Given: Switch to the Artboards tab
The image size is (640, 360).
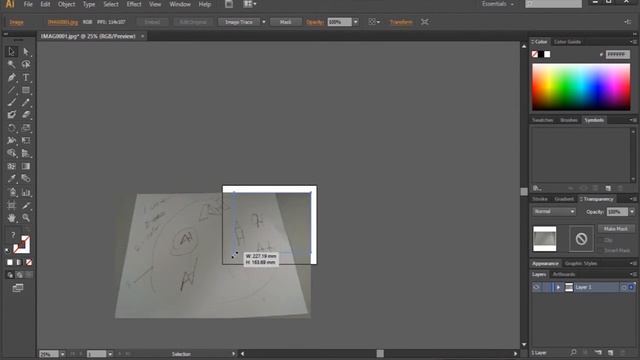Looking at the screenshot, I should [564, 274].
